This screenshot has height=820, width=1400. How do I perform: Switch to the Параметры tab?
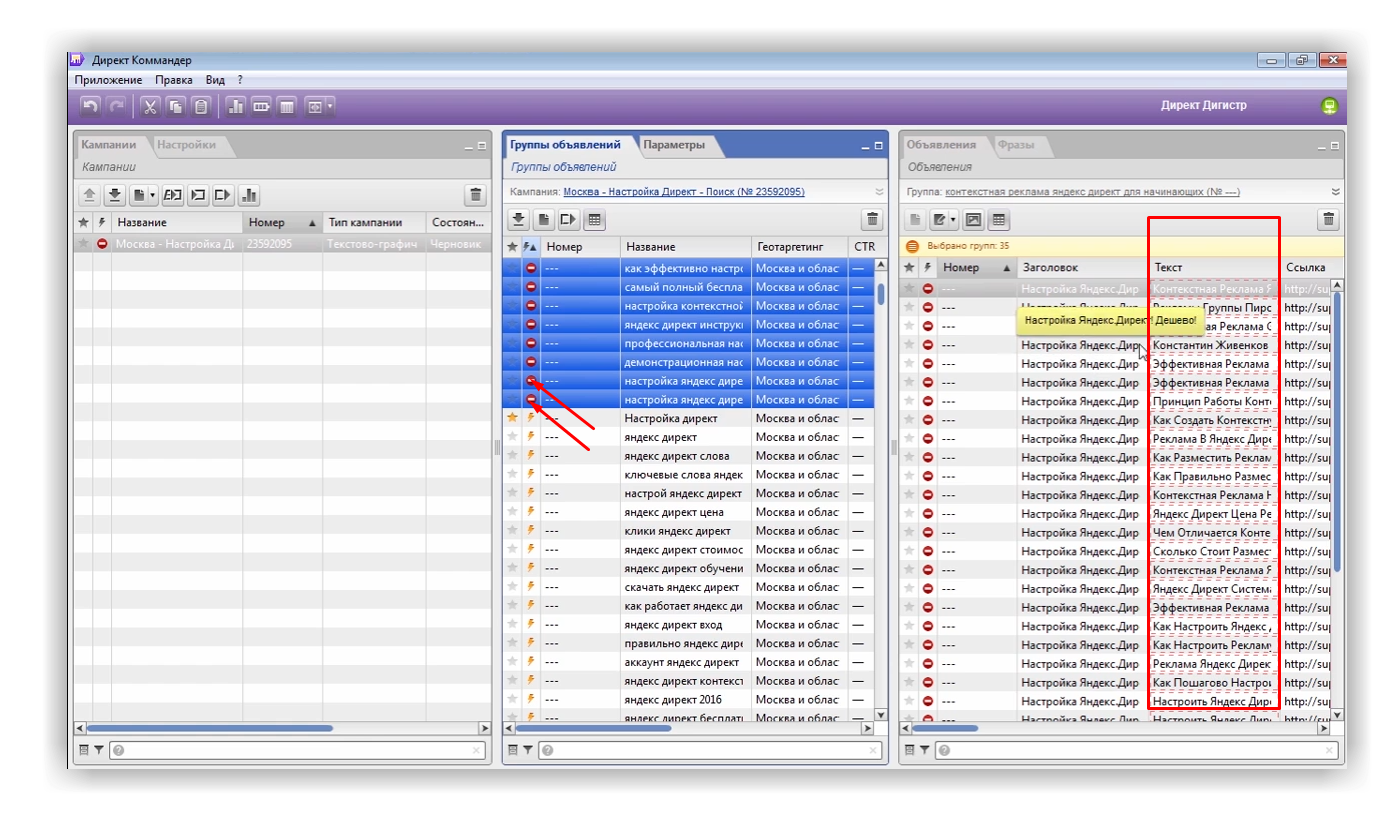674,145
